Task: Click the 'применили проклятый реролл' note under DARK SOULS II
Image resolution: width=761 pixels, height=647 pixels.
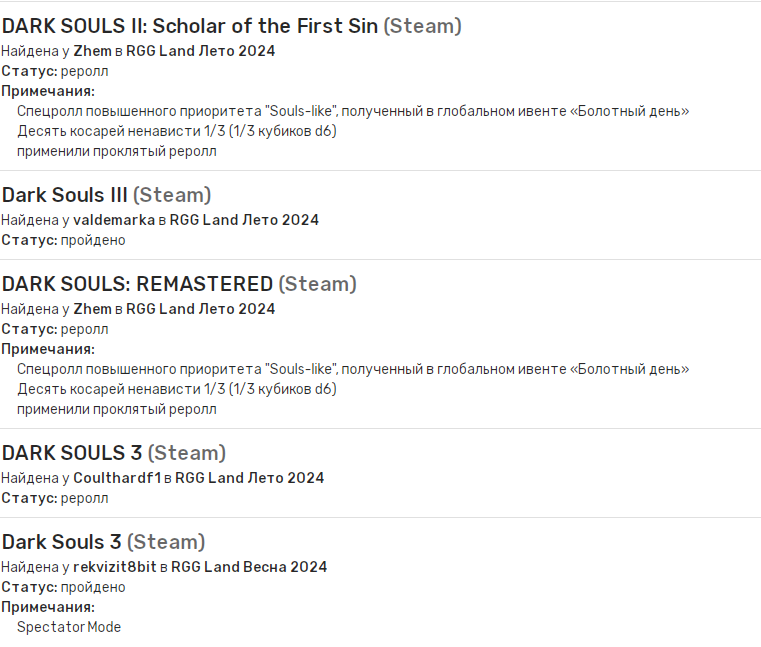Action: tap(117, 151)
